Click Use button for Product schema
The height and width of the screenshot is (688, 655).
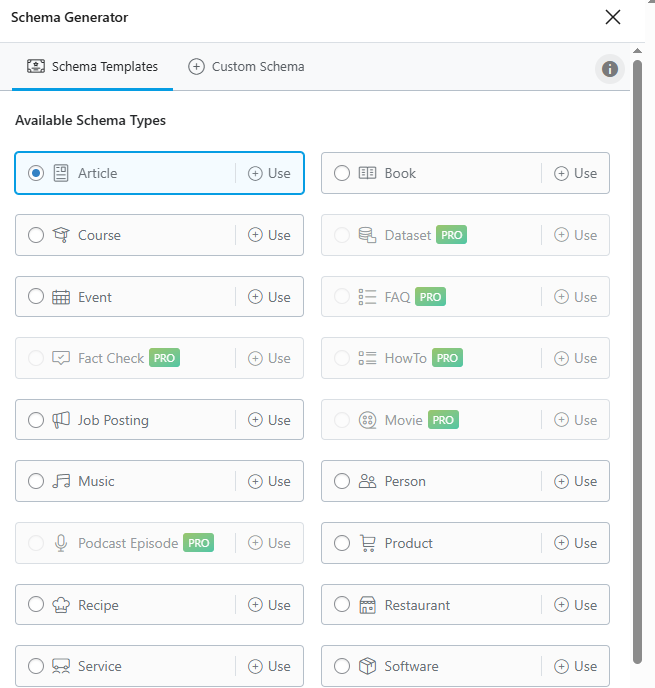click(x=575, y=543)
